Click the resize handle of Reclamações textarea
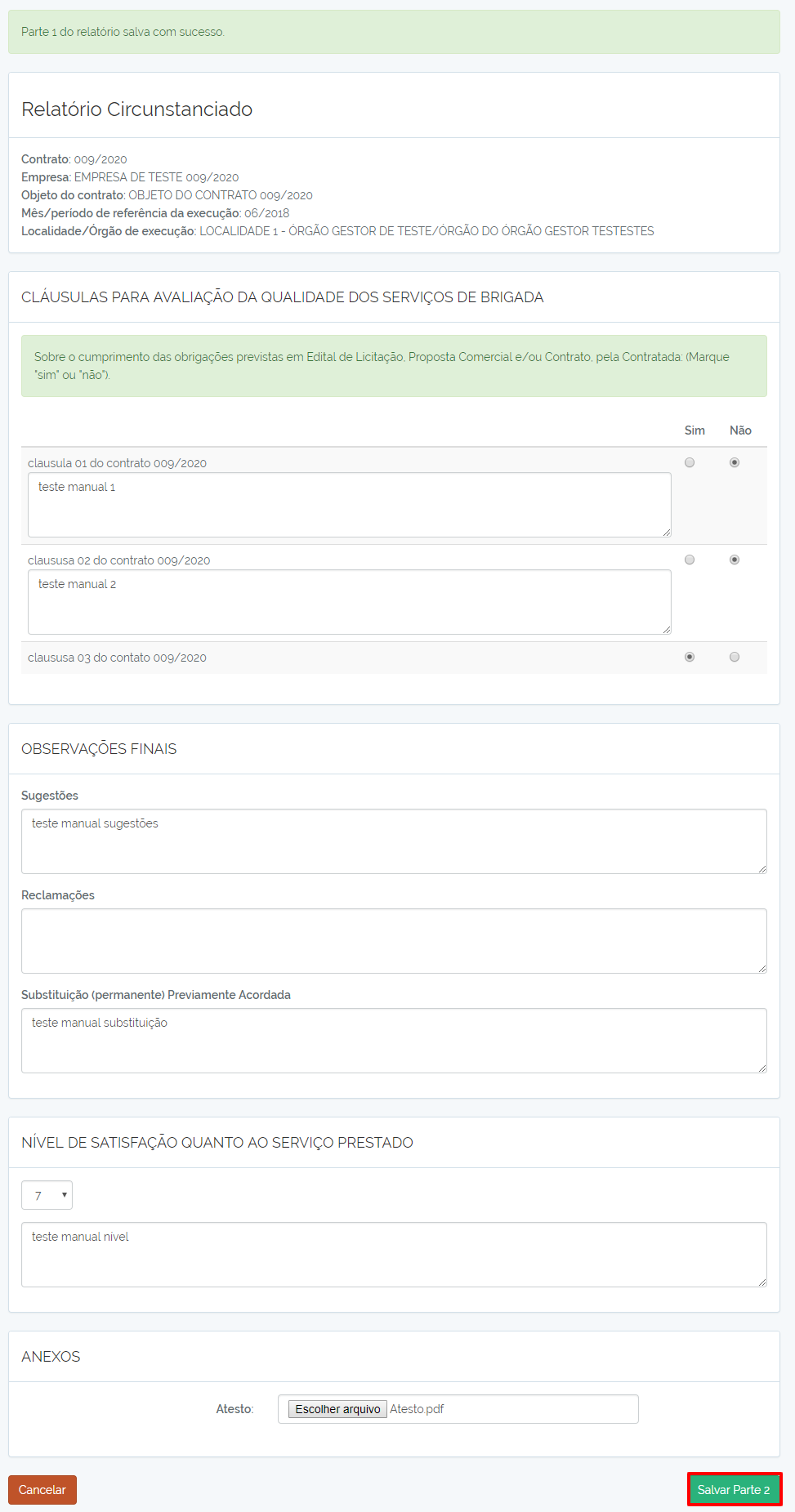 [x=762, y=969]
